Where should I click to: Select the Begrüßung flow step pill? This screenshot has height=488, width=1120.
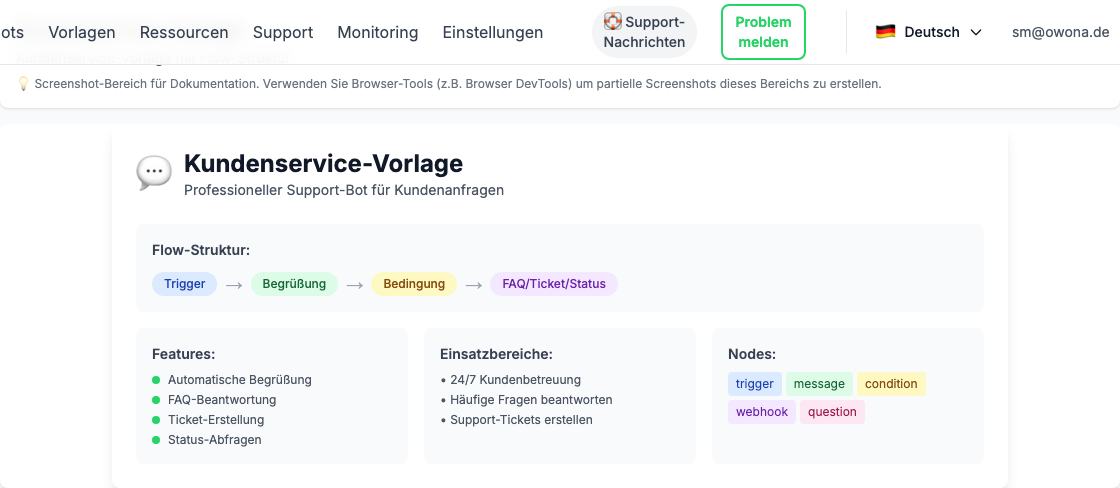(x=294, y=284)
